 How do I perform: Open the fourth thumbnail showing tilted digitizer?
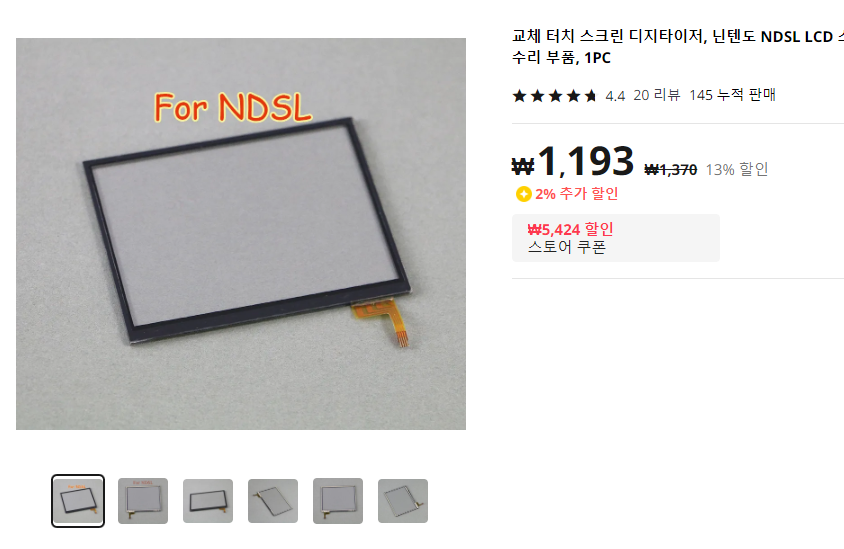[273, 501]
